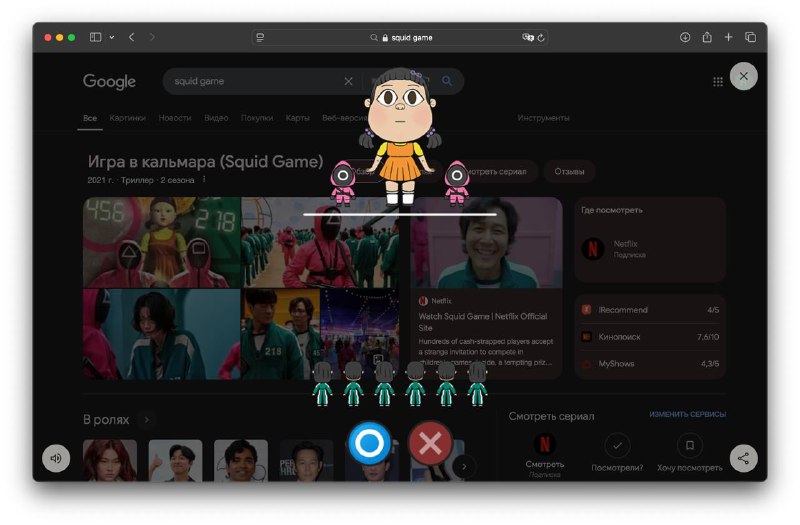
Task: Open a new tab
Action: coord(729,37)
